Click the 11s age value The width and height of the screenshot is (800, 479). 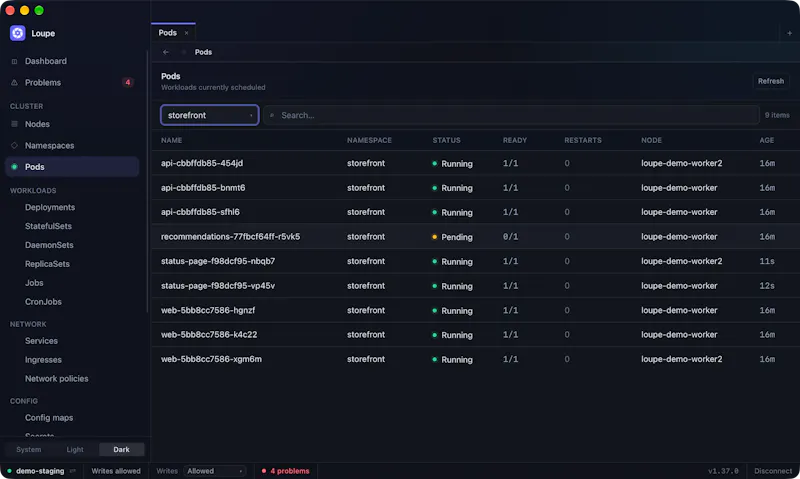pos(767,261)
